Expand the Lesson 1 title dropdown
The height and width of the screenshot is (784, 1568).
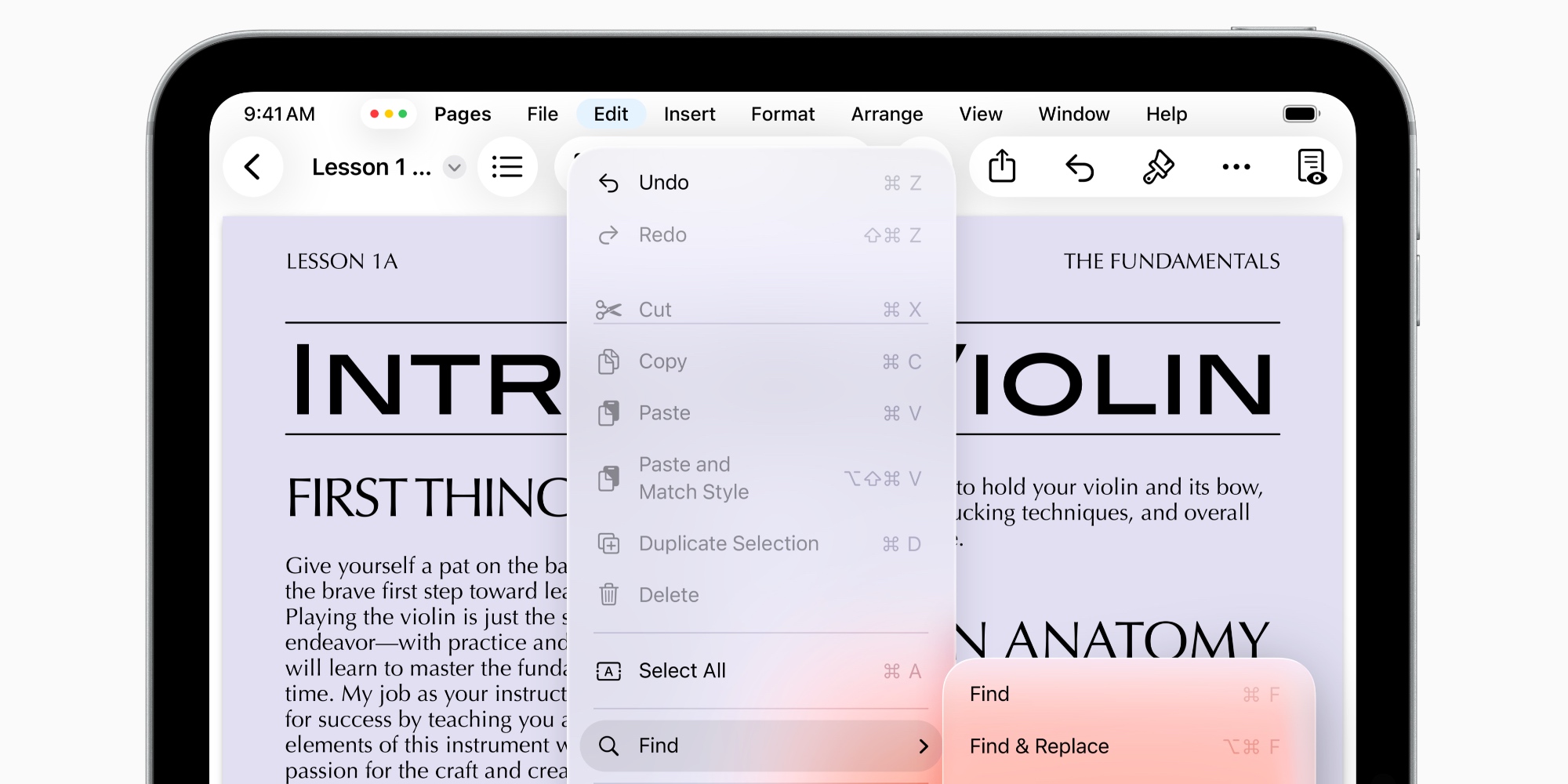point(454,167)
